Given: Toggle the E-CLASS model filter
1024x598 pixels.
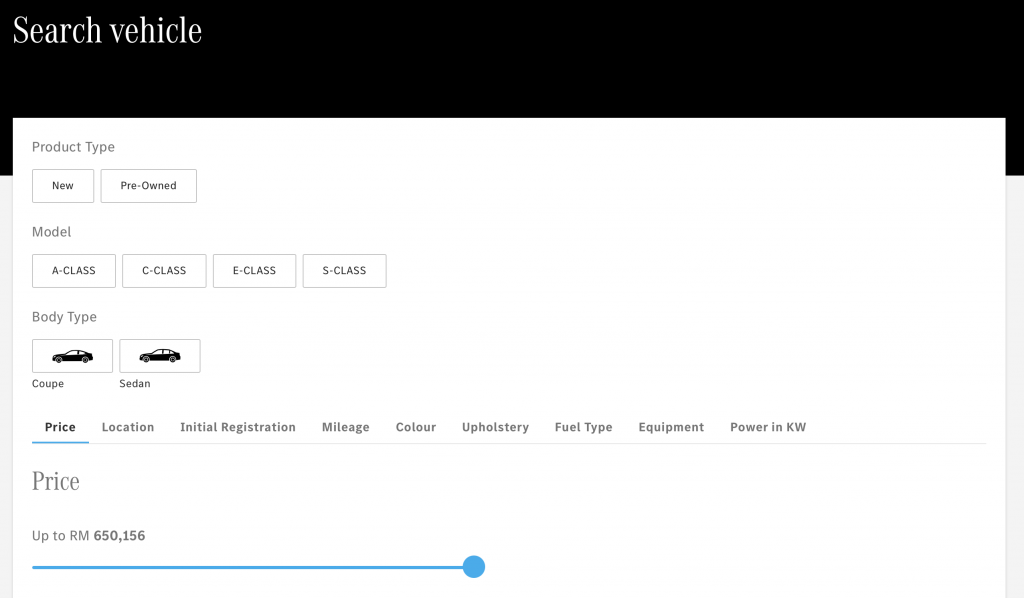Looking at the screenshot, I should point(254,271).
